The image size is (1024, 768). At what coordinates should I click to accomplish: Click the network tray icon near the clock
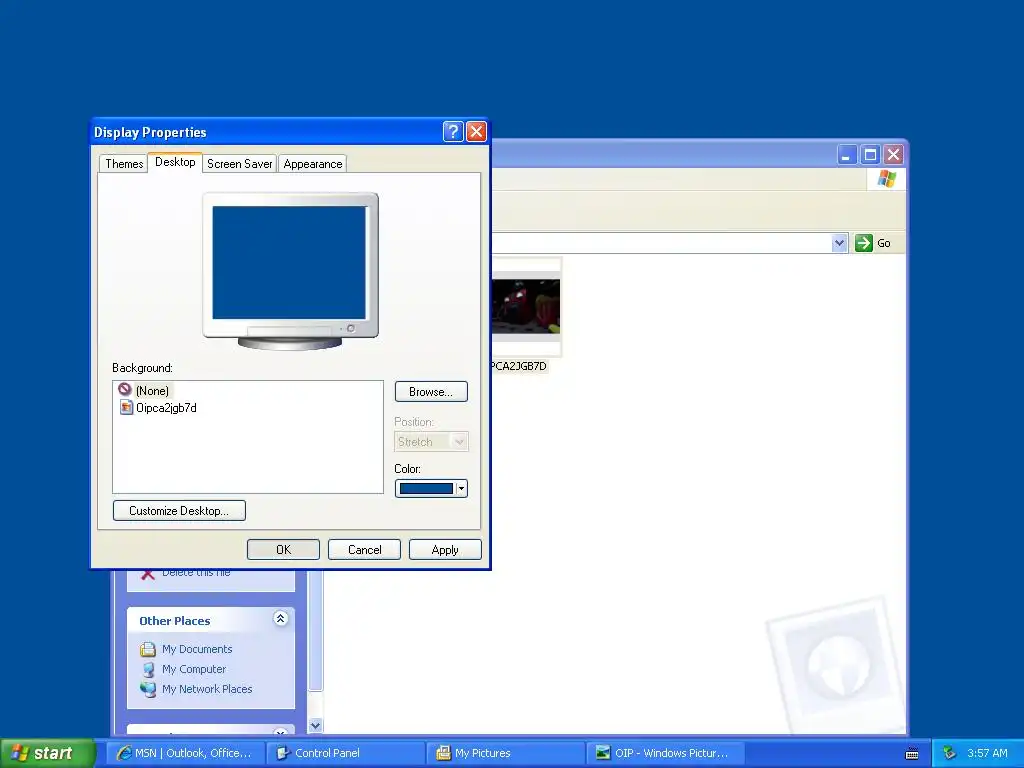coord(949,753)
